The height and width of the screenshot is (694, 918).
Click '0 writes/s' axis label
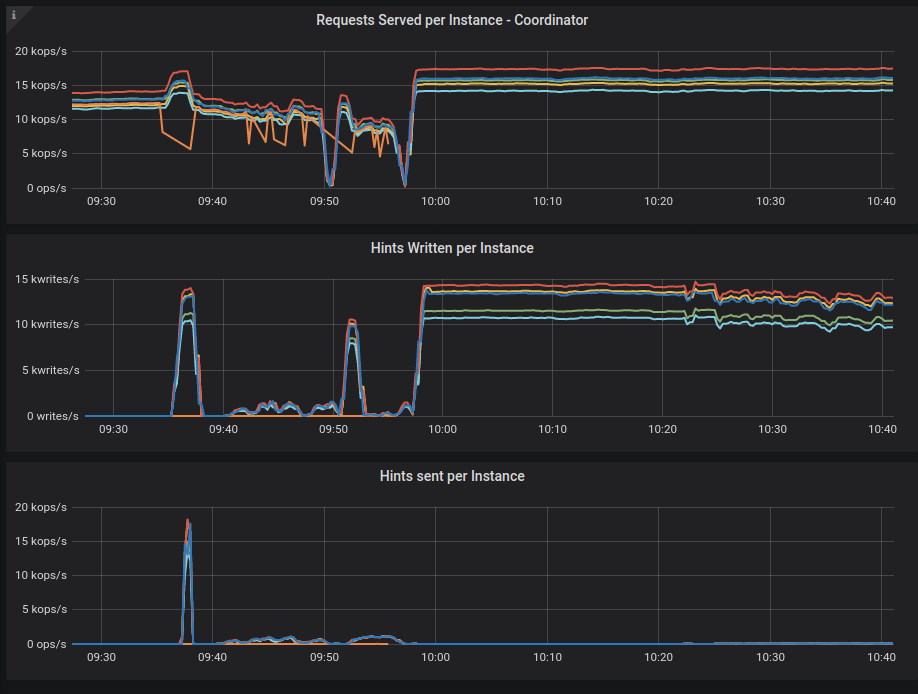[x=53, y=416]
